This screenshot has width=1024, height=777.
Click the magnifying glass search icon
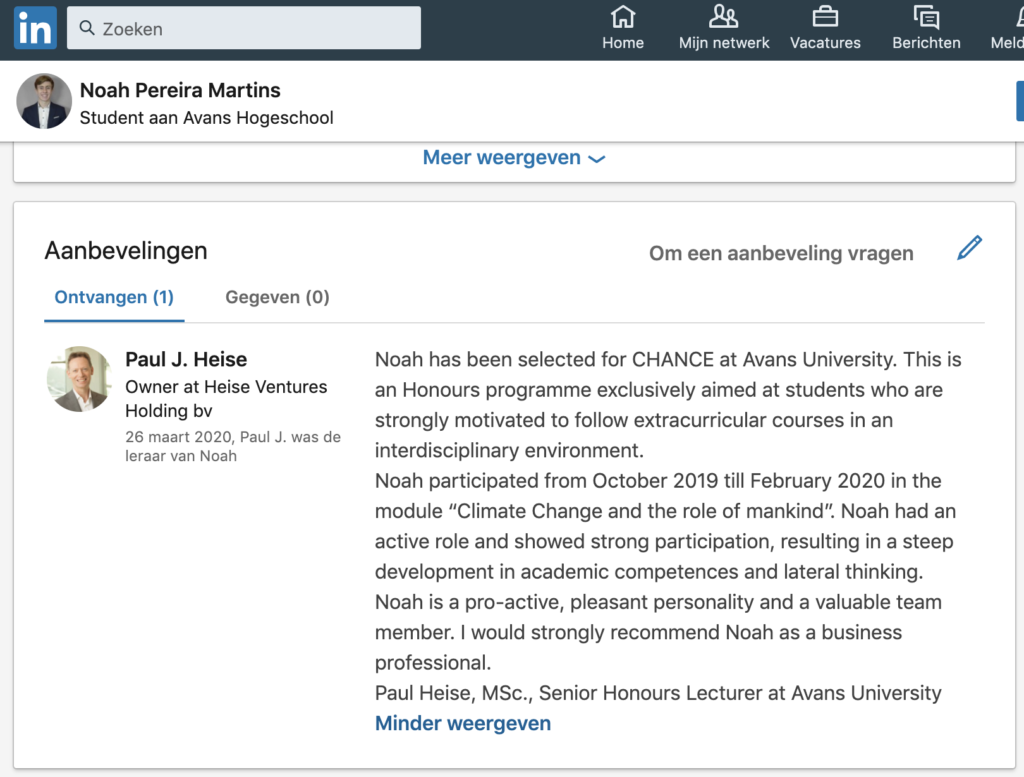87,28
